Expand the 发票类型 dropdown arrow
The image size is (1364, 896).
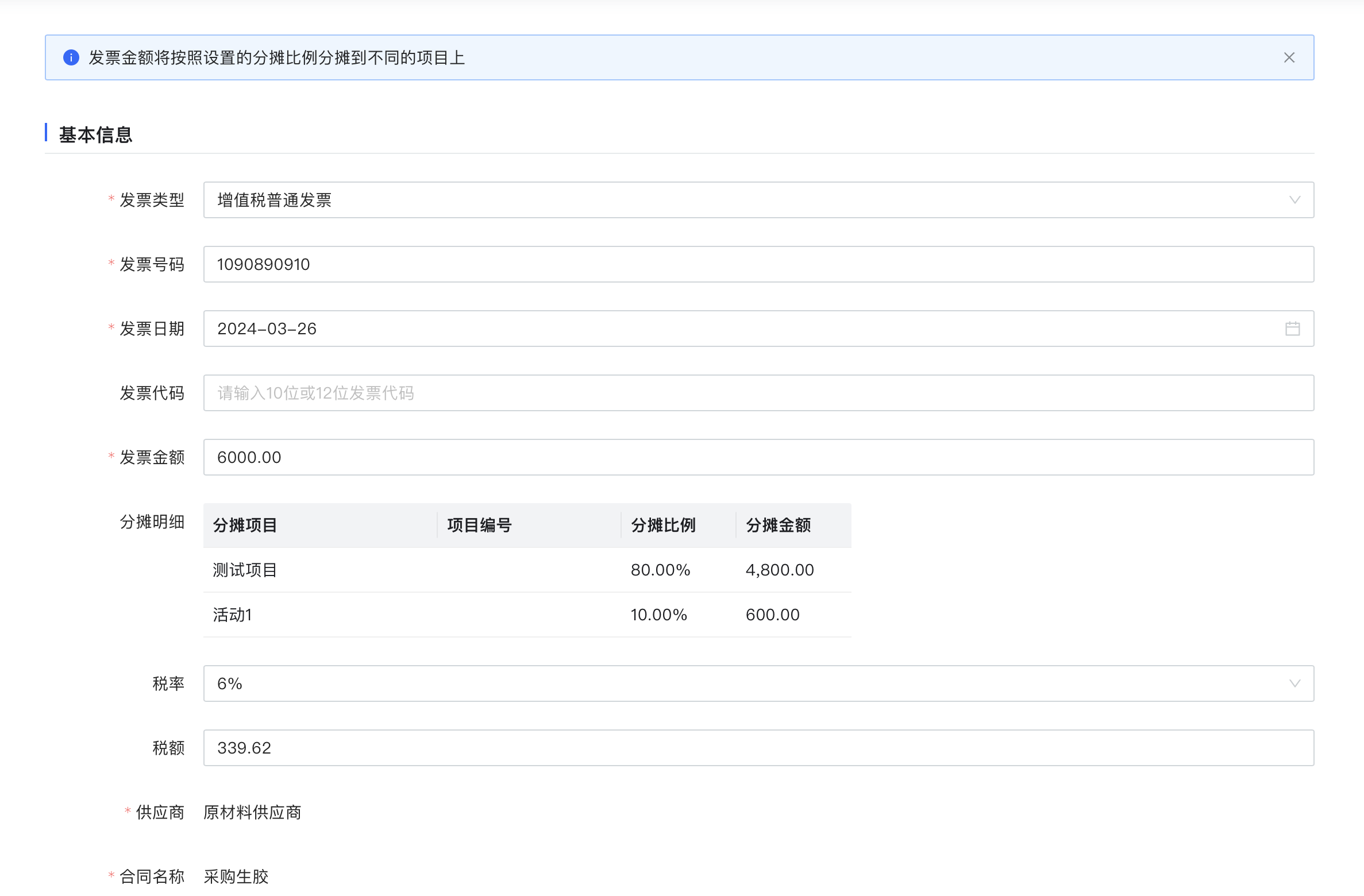click(x=1294, y=200)
